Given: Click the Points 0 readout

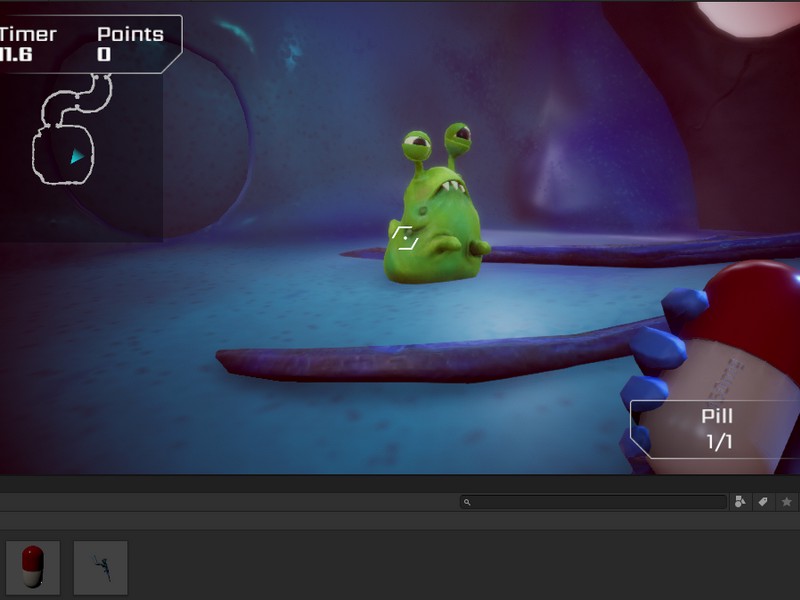Looking at the screenshot, I should pos(130,44).
